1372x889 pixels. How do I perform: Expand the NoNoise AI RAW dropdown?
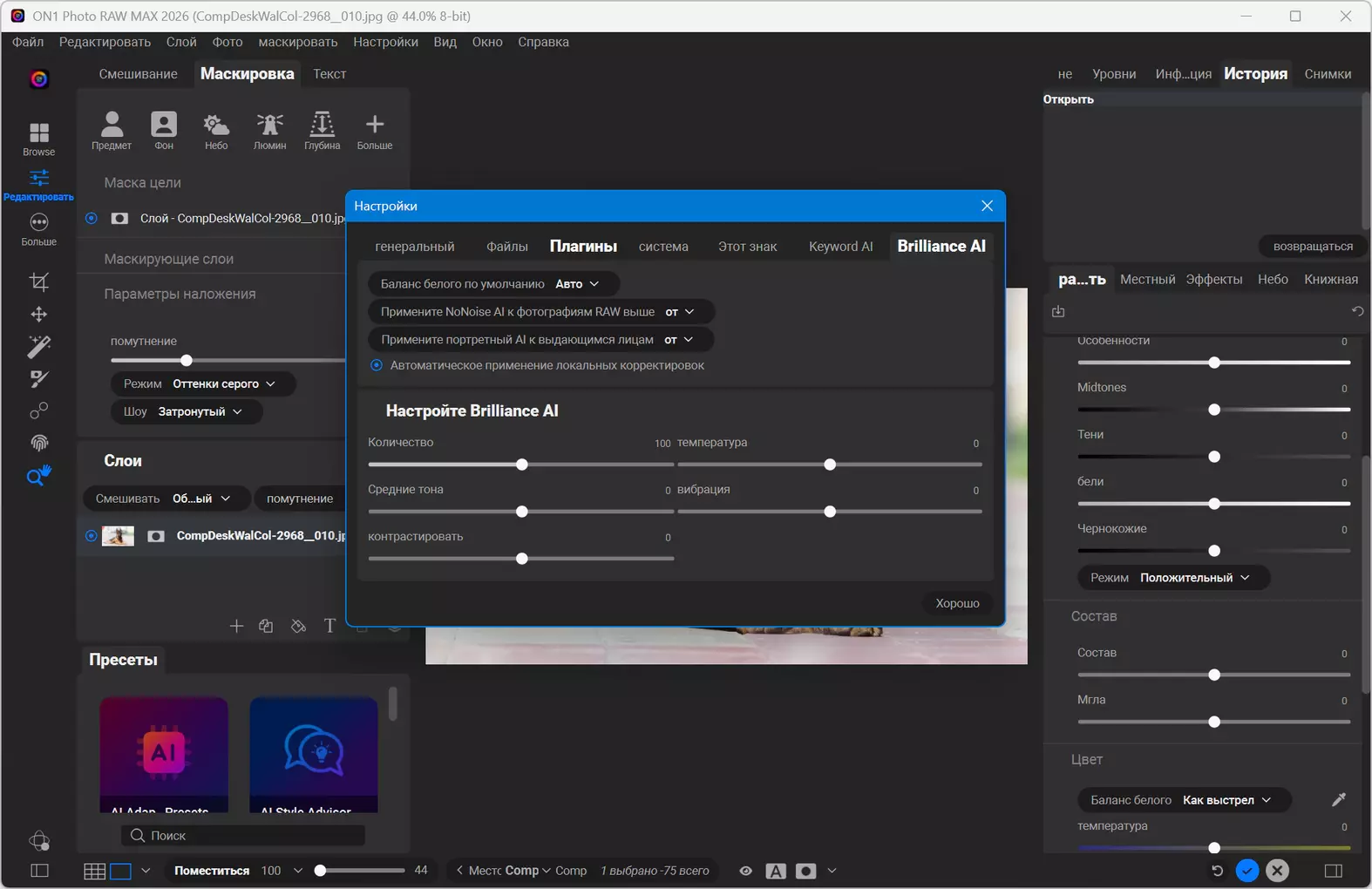tap(680, 312)
